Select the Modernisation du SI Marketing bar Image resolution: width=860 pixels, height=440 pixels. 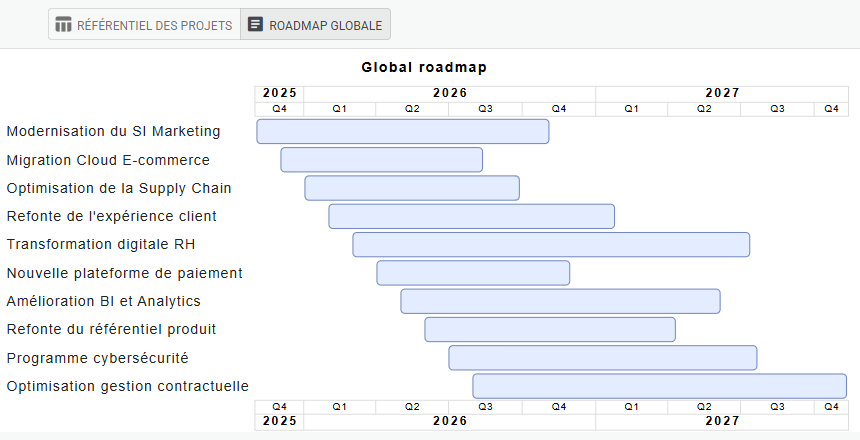pos(403,132)
